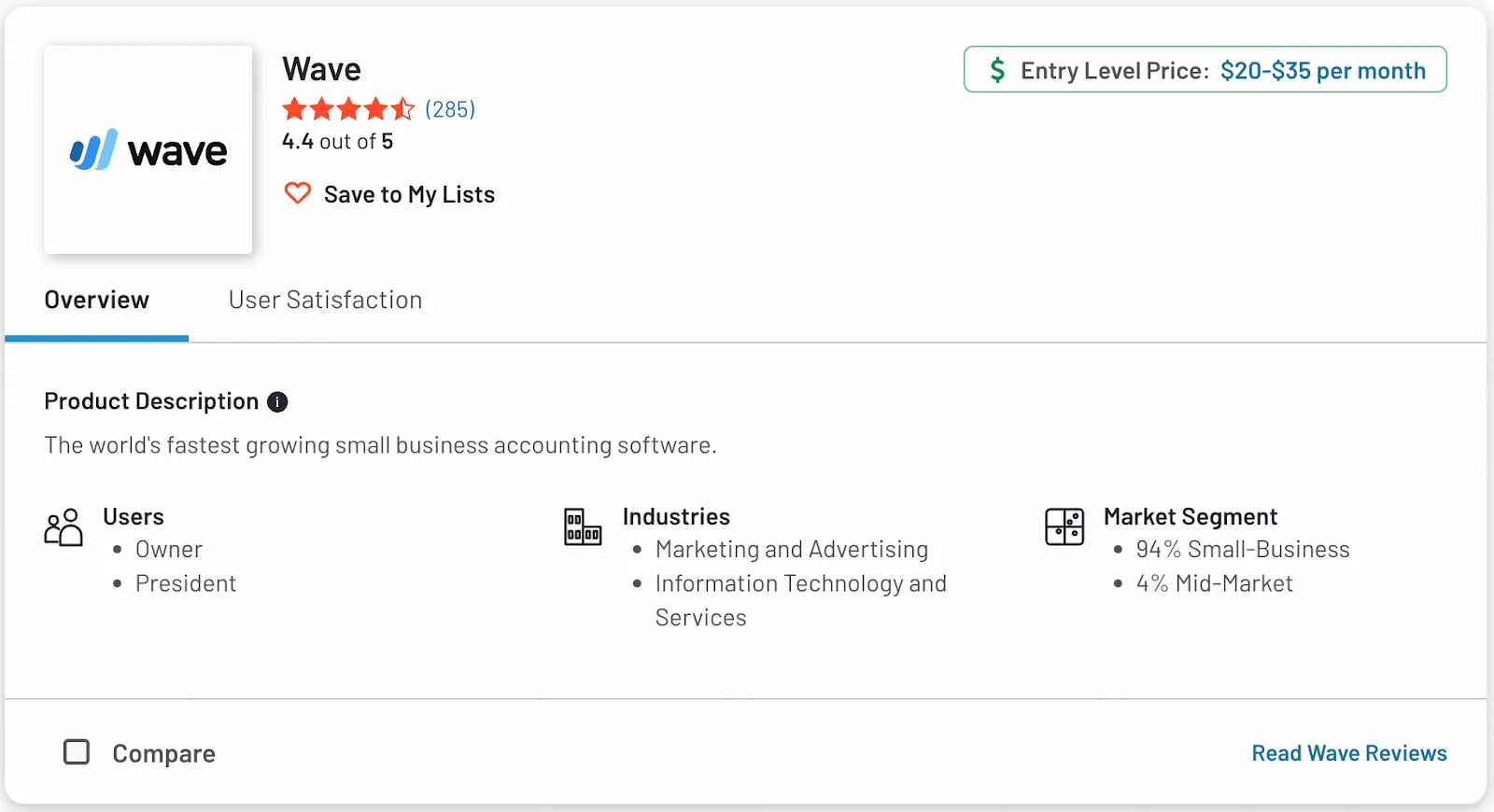Click Save to My Lists

(409, 194)
